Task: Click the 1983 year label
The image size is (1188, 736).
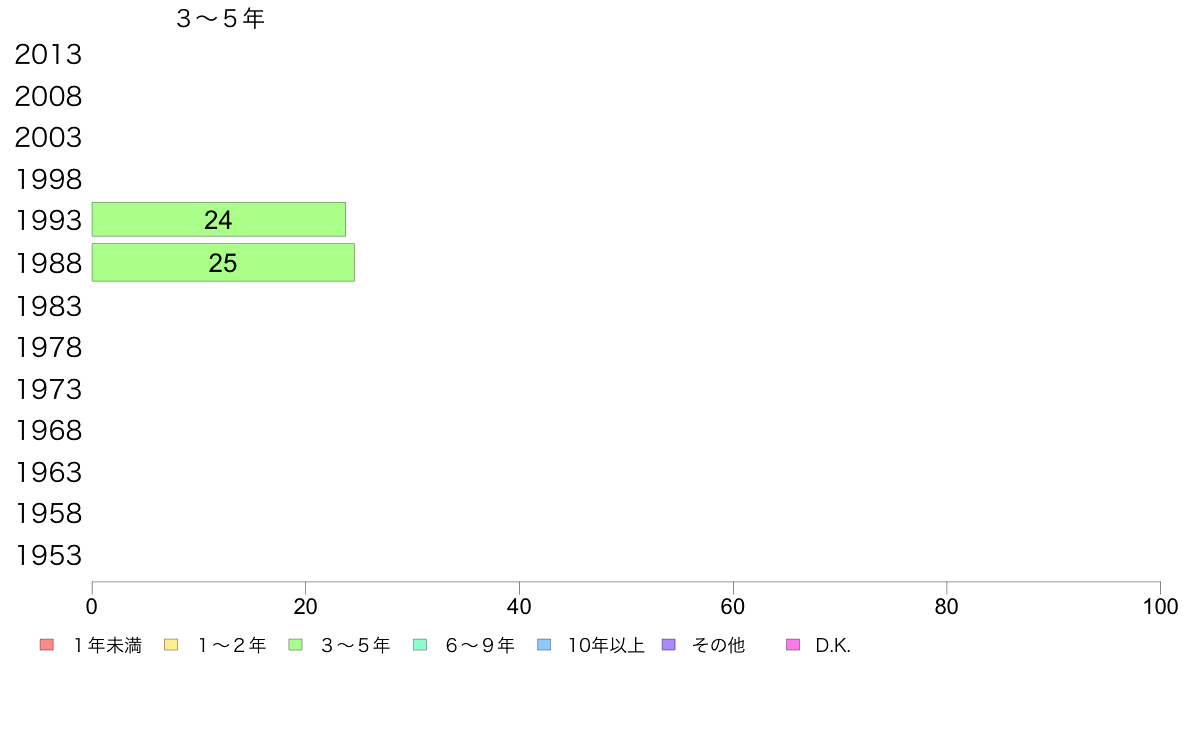Action: [48, 306]
